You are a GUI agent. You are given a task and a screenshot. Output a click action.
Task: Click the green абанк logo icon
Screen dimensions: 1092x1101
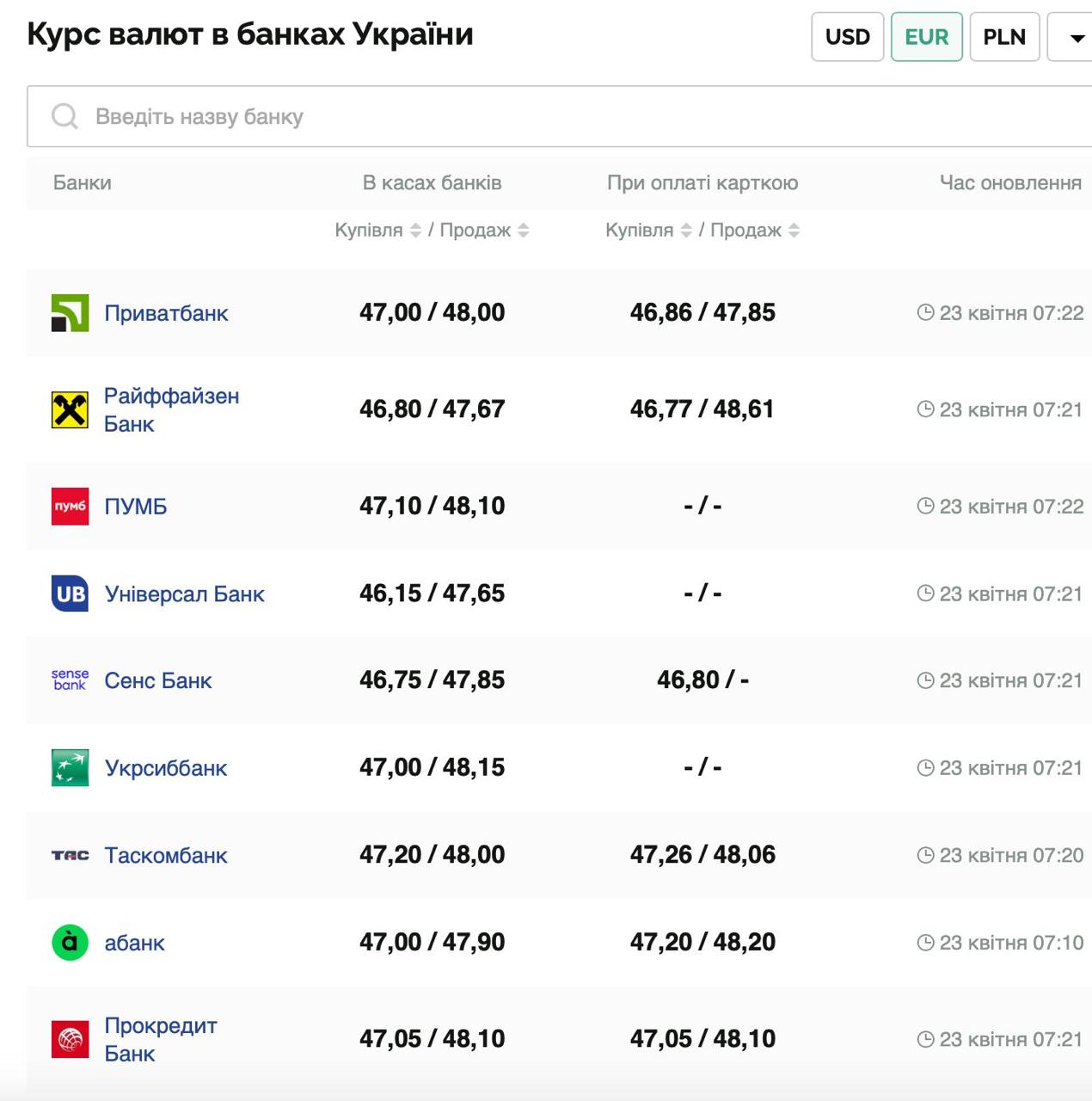pos(70,943)
